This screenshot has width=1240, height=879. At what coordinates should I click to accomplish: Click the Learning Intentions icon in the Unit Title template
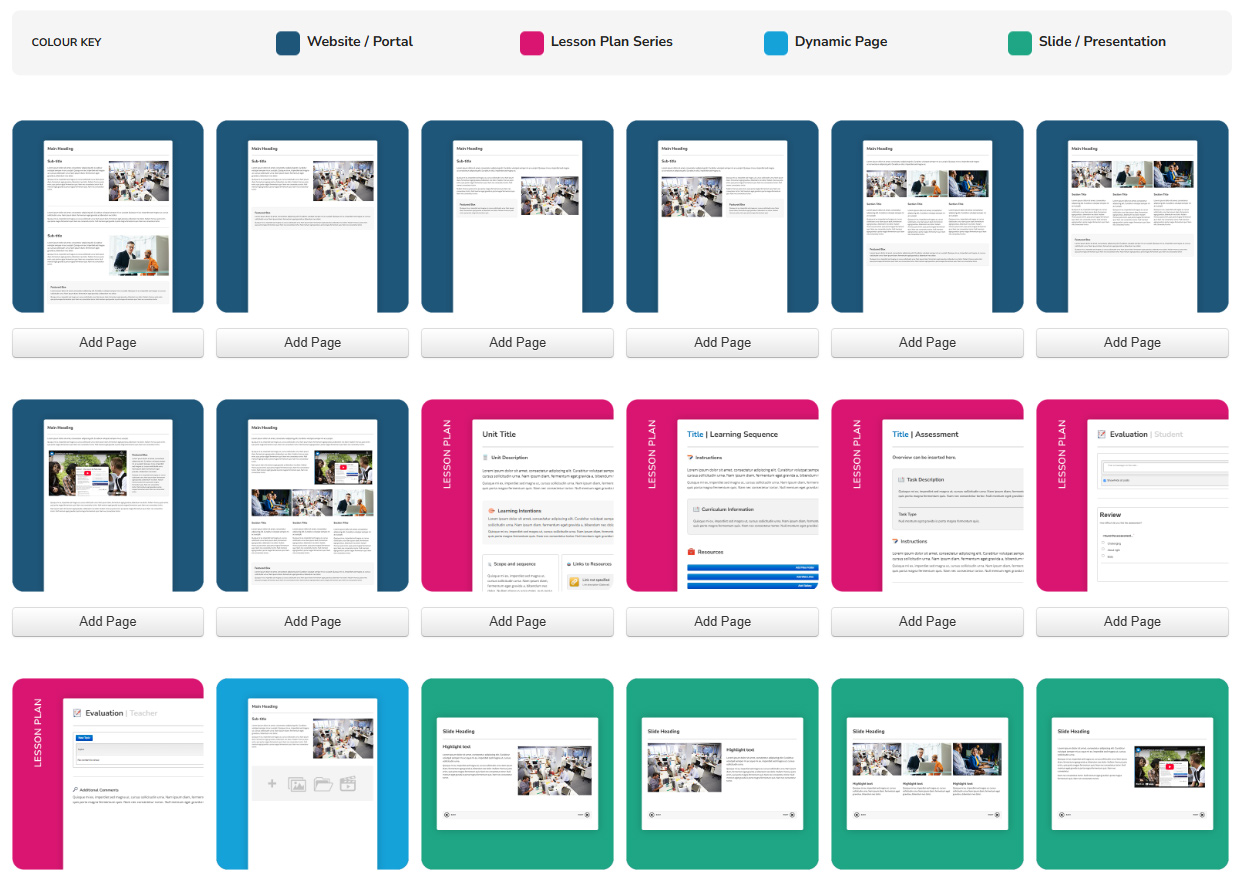[x=492, y=511]
